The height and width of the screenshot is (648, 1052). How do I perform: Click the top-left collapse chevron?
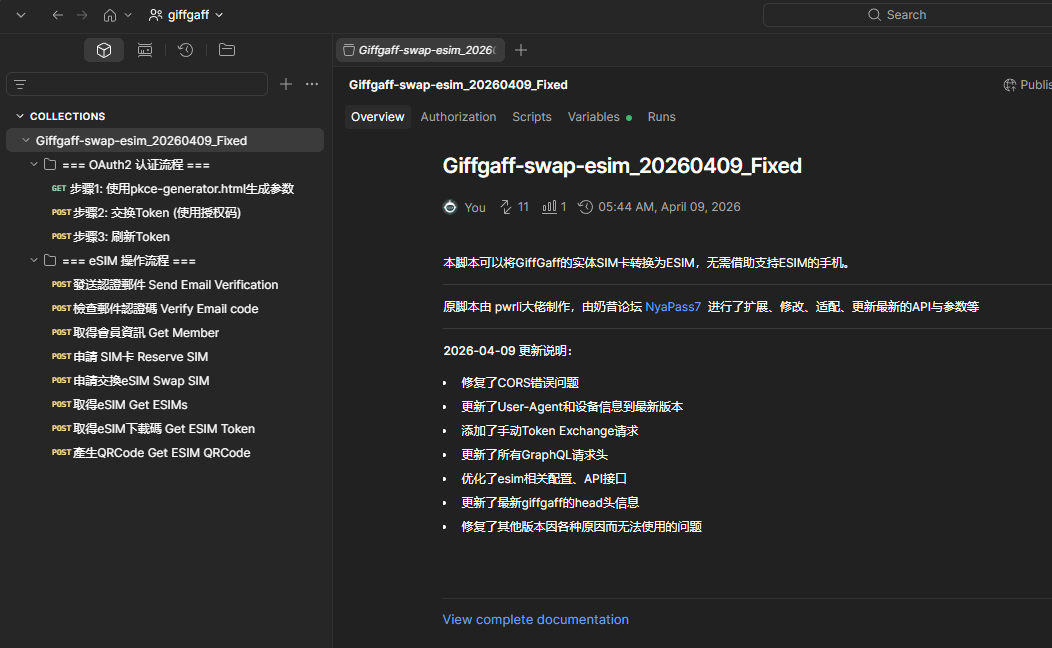(21, 15)
